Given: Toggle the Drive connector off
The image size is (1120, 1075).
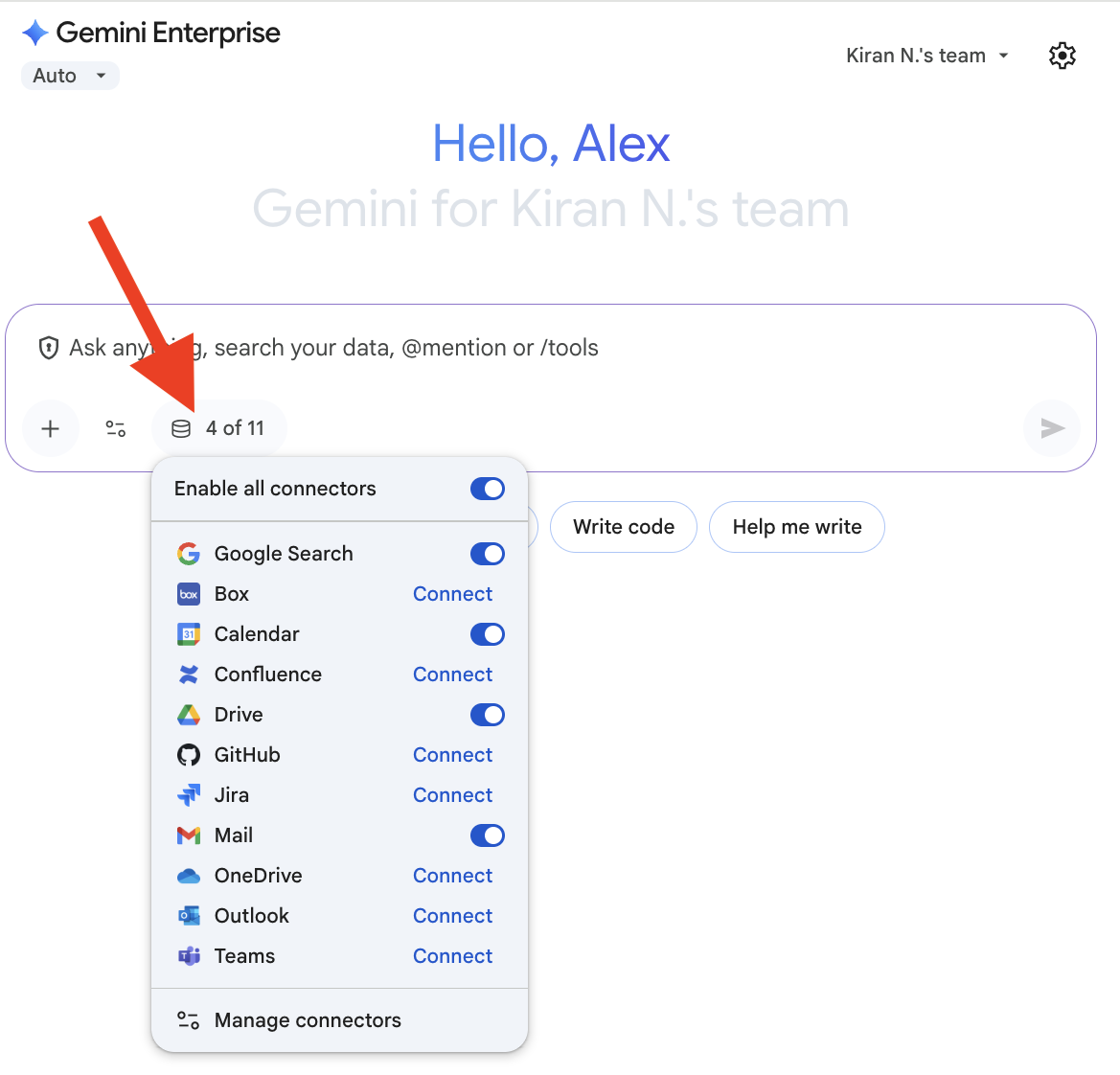Looking at the screenshot, I should pos(487,715).
